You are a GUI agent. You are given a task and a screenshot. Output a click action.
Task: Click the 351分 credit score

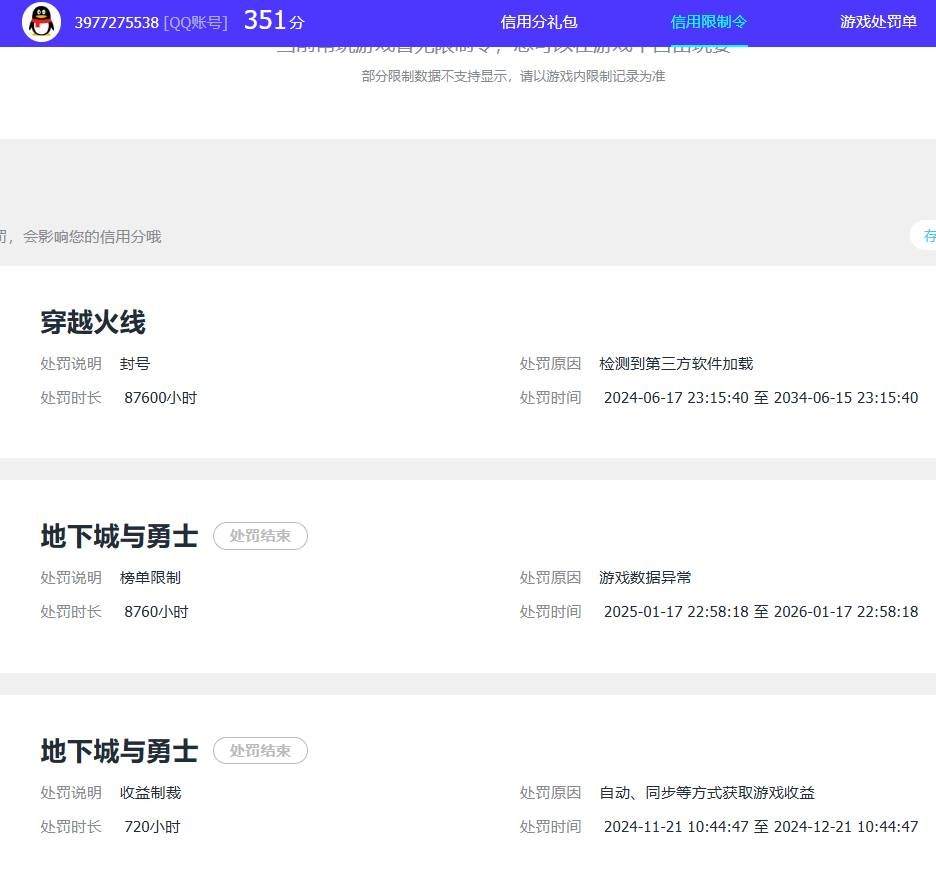click(274, 21)
